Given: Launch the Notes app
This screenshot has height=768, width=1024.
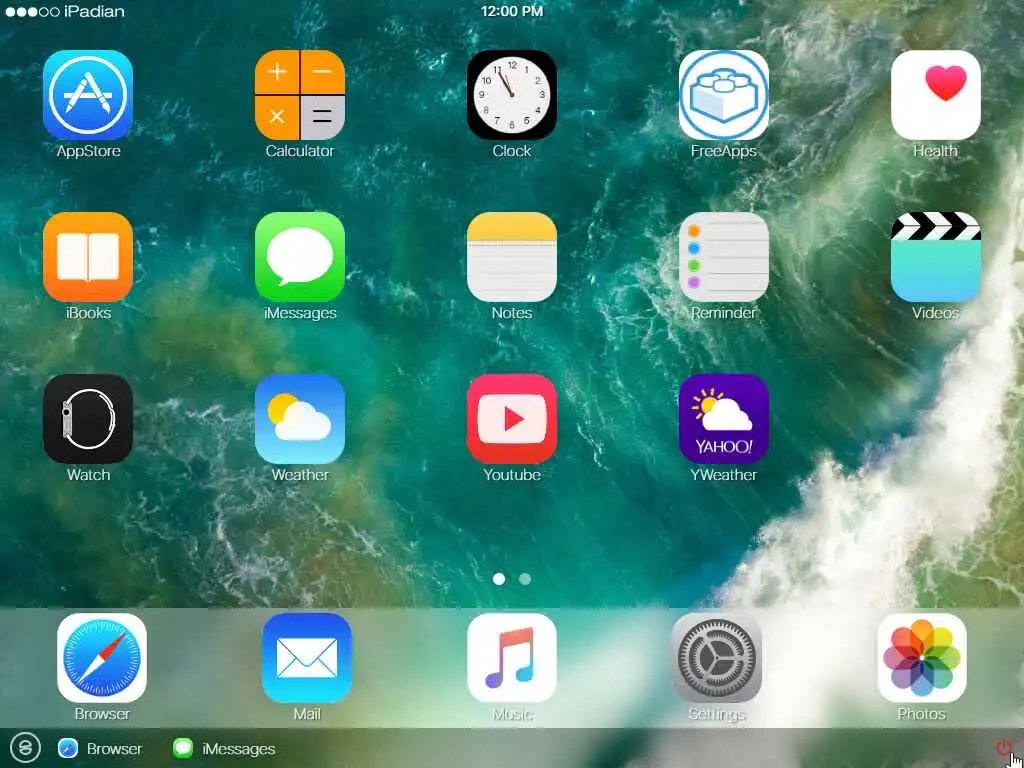Looking at the screenshot, I should pos(512,257).
